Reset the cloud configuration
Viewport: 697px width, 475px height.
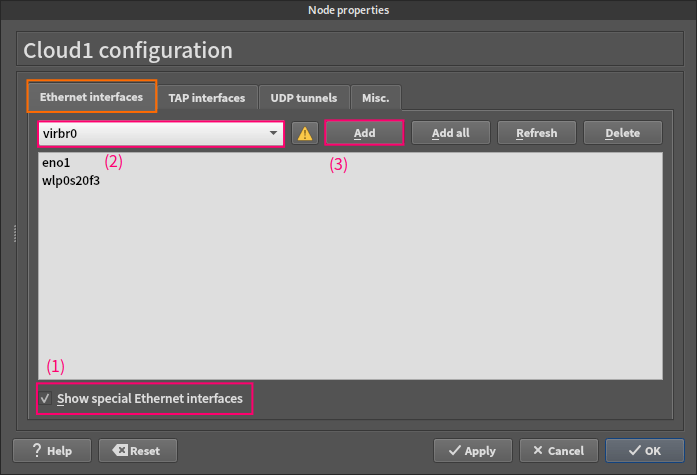point(138,451)
